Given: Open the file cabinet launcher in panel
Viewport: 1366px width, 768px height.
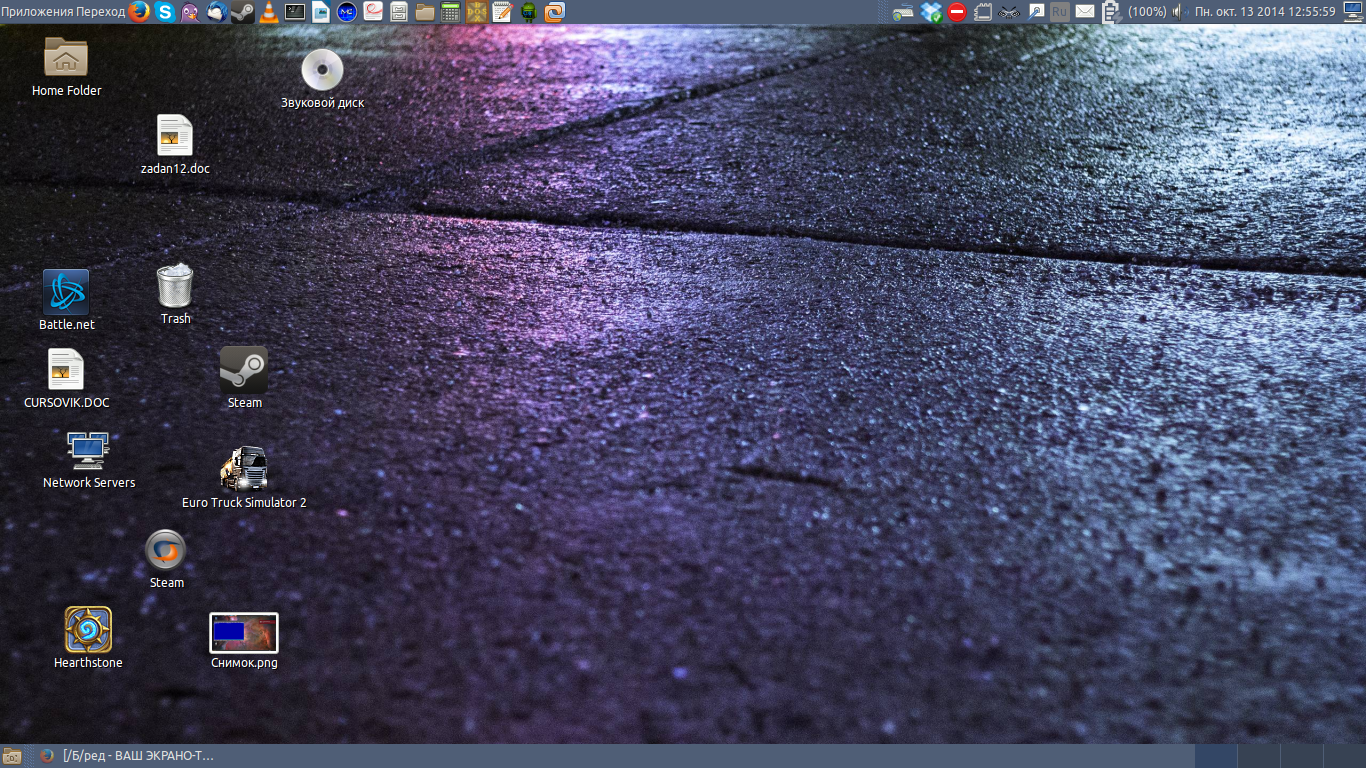Looking at the screenshot, I should (398, 12).
